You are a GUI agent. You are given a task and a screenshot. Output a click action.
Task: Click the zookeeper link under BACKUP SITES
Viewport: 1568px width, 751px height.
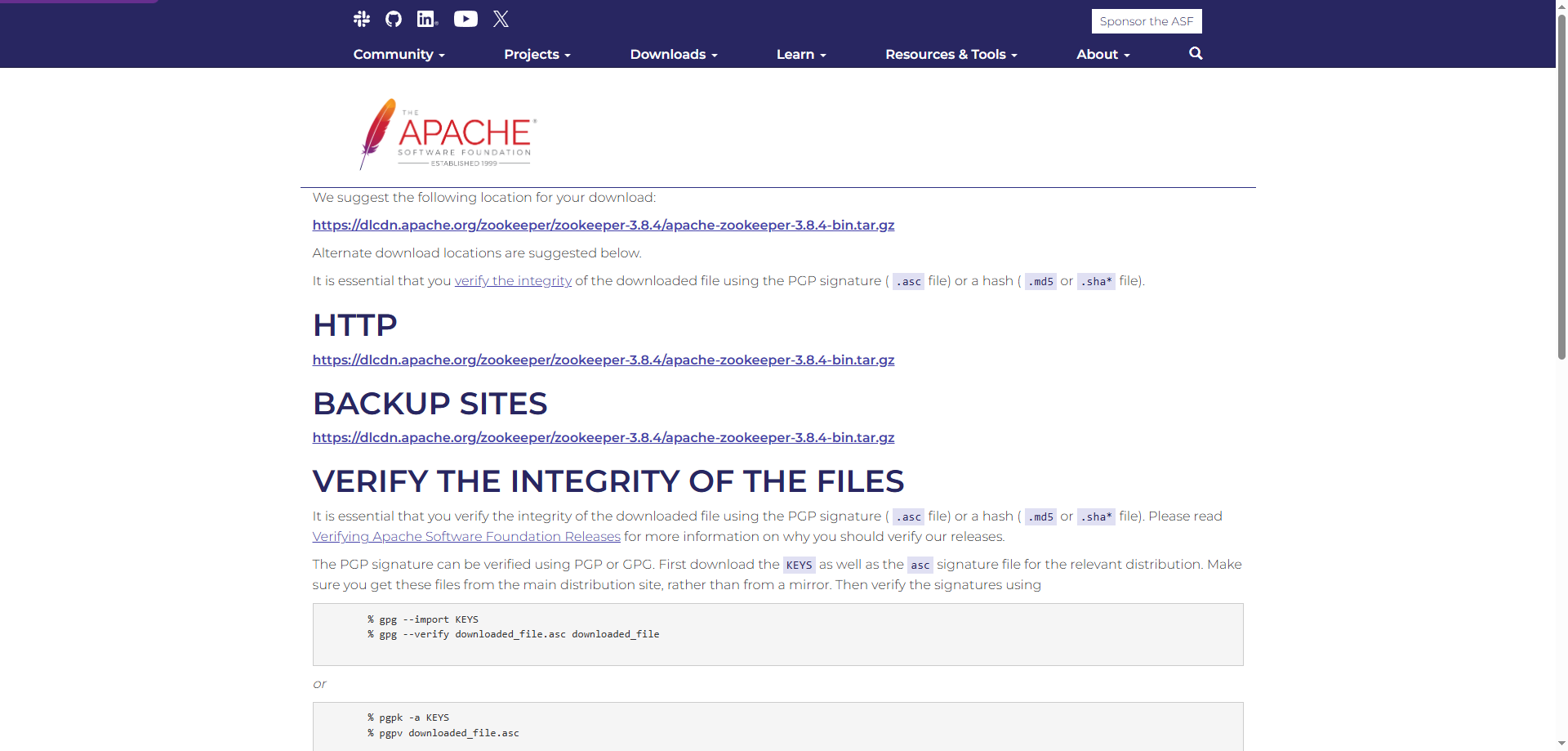pos(604,437)
